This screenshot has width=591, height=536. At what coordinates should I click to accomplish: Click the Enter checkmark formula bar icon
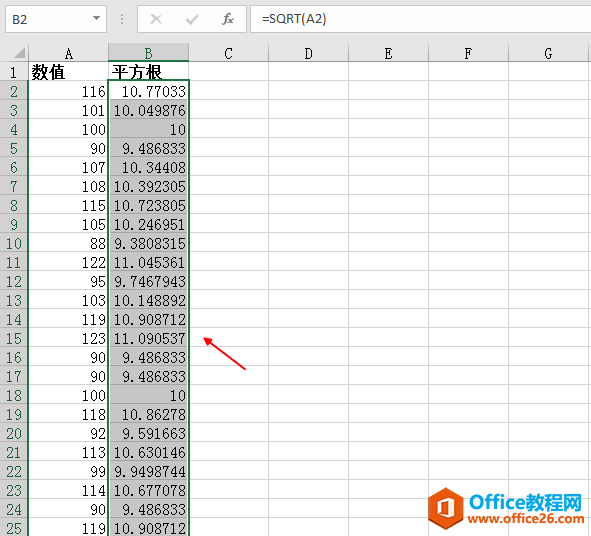click(x=192, y=19)
